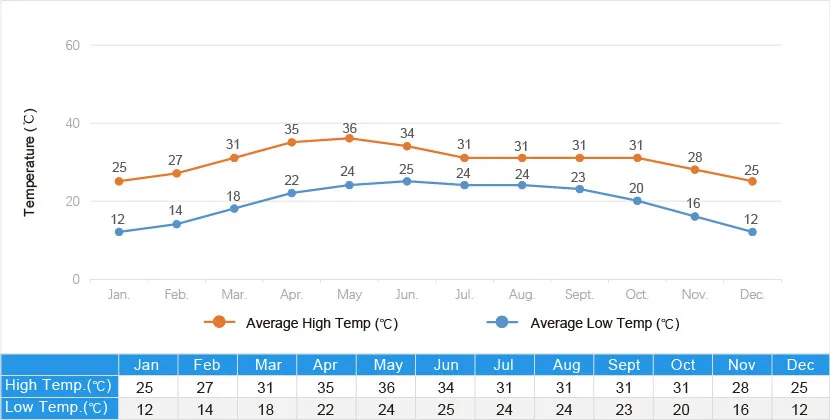This screenshot has height=420, width=830.
Task: Click the November low temperature point (16)
Action: (x=695, y=216)
